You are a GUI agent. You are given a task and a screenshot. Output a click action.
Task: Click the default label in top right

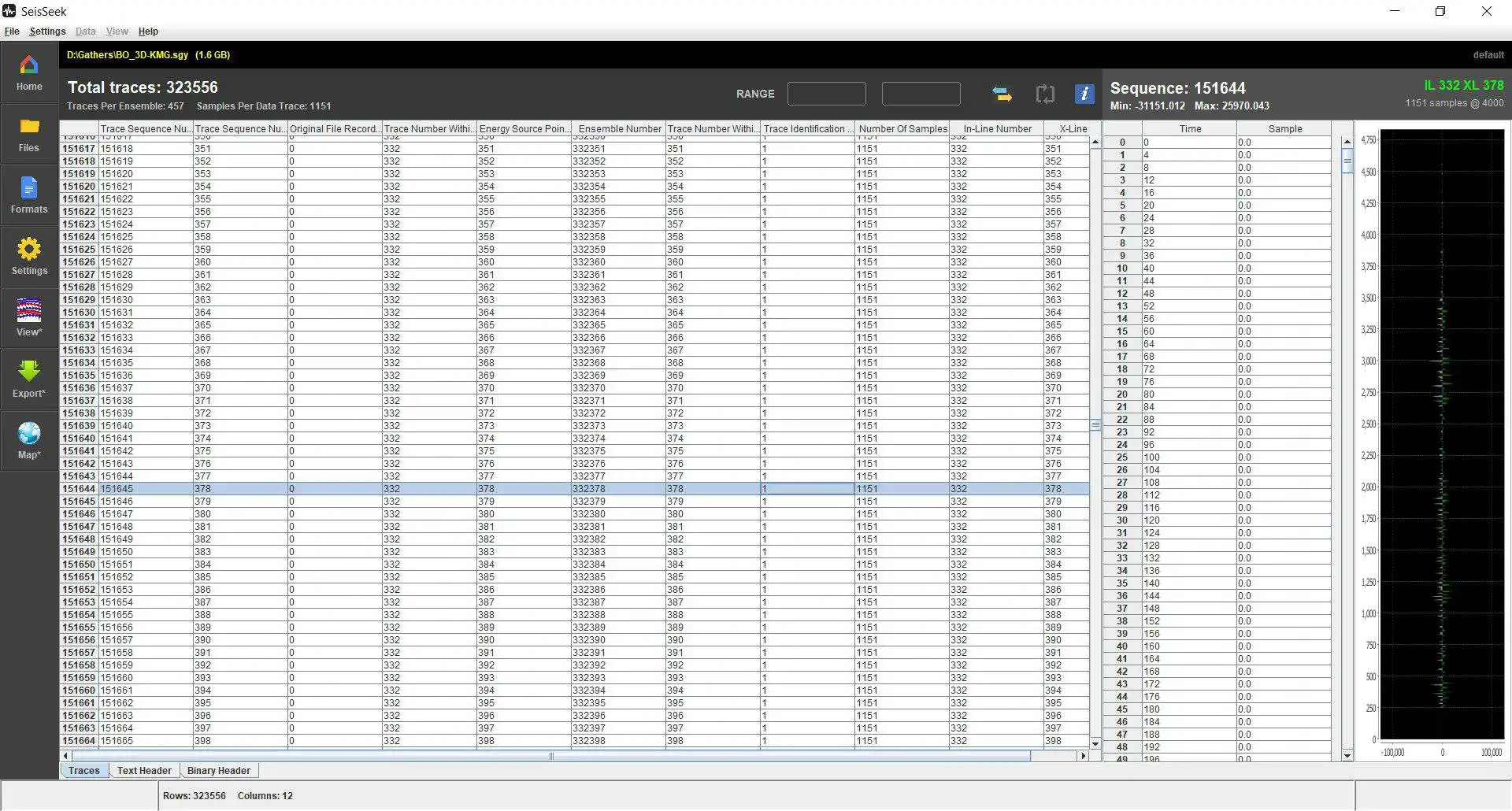pyautogui.click(x=1488, y=55)
